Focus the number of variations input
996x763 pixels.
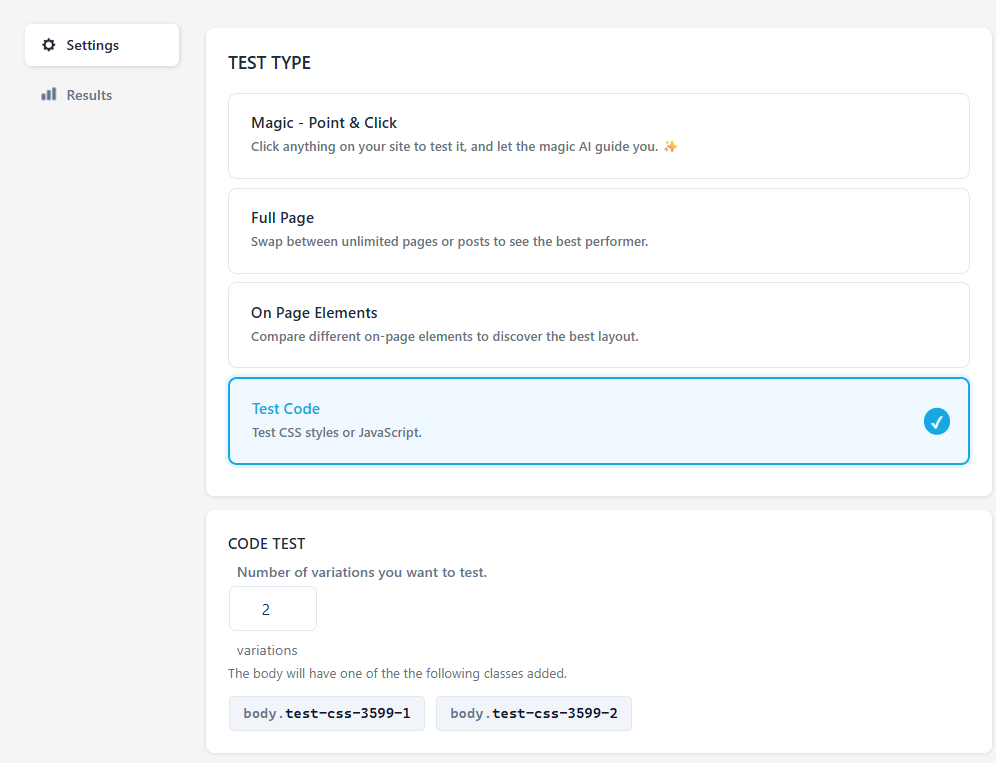point(273,609)
